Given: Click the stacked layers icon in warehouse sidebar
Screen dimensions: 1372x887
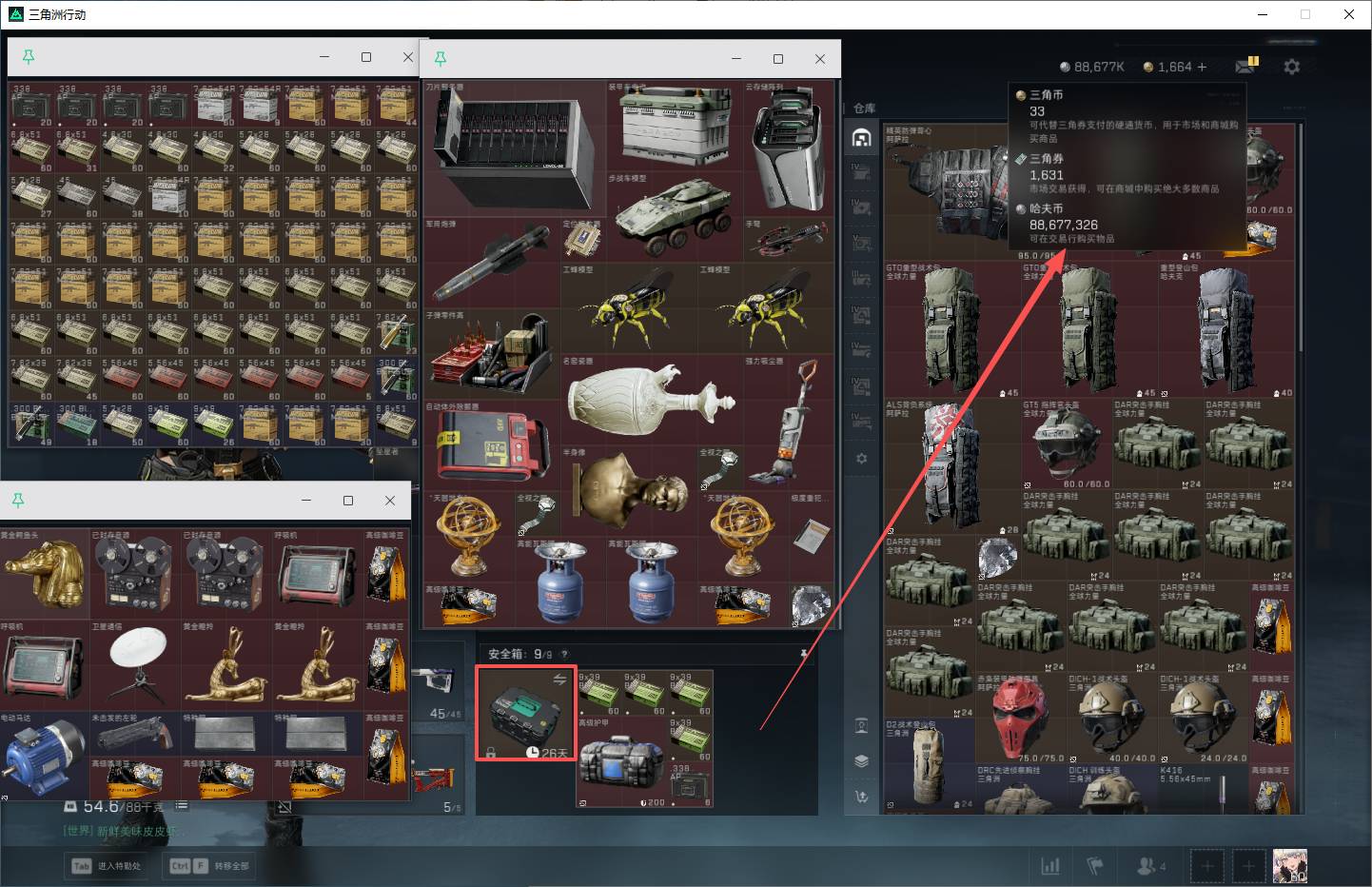Looking at the screenshot, I should (x=861, y=760).
